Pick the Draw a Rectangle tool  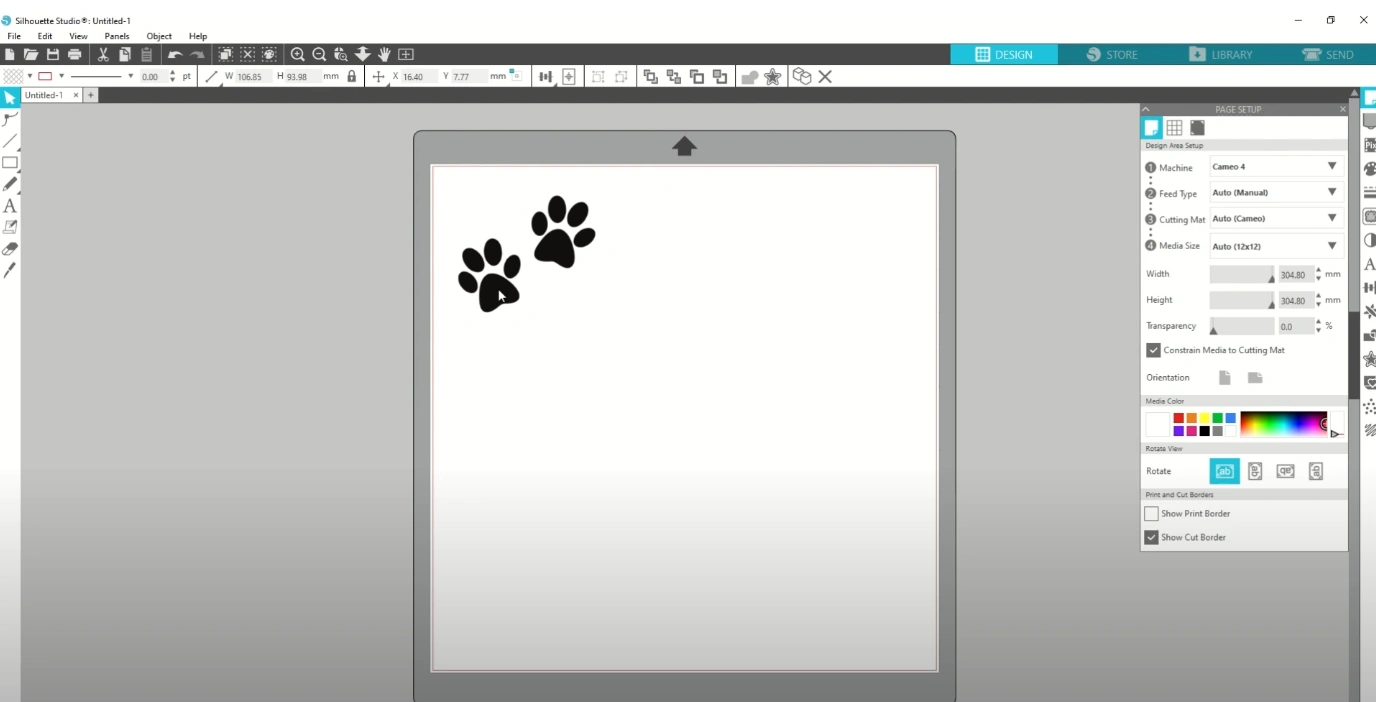point(10,163)
